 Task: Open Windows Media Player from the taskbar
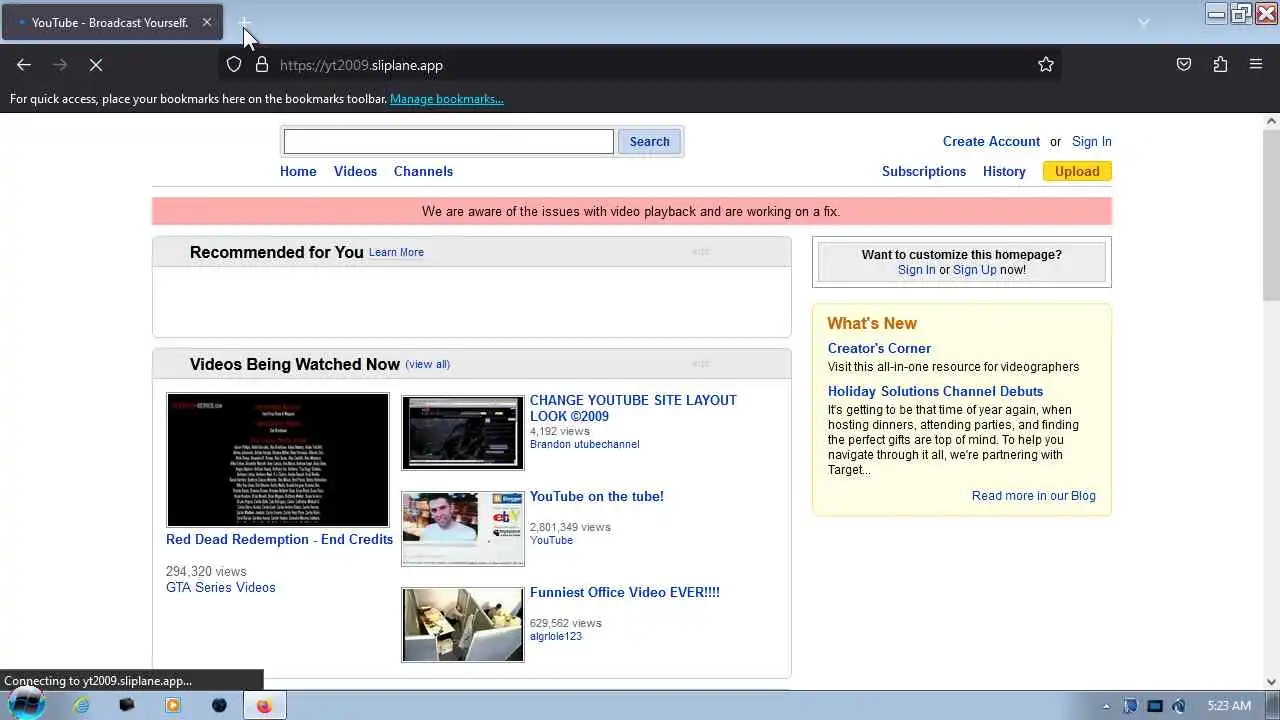tap(173, 705)
